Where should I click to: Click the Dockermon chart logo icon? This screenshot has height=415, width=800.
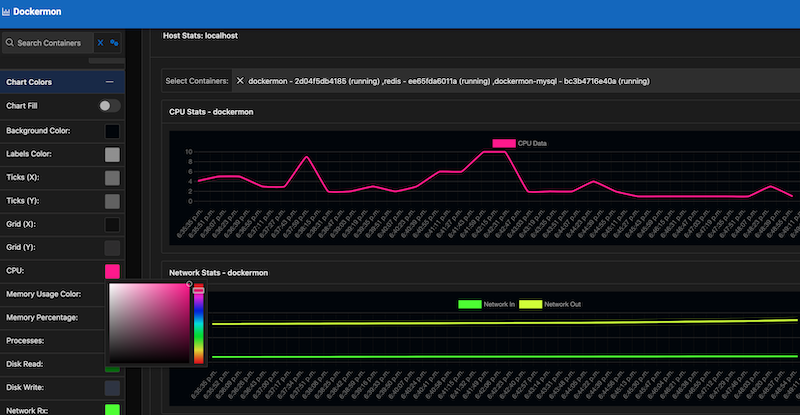6,12
